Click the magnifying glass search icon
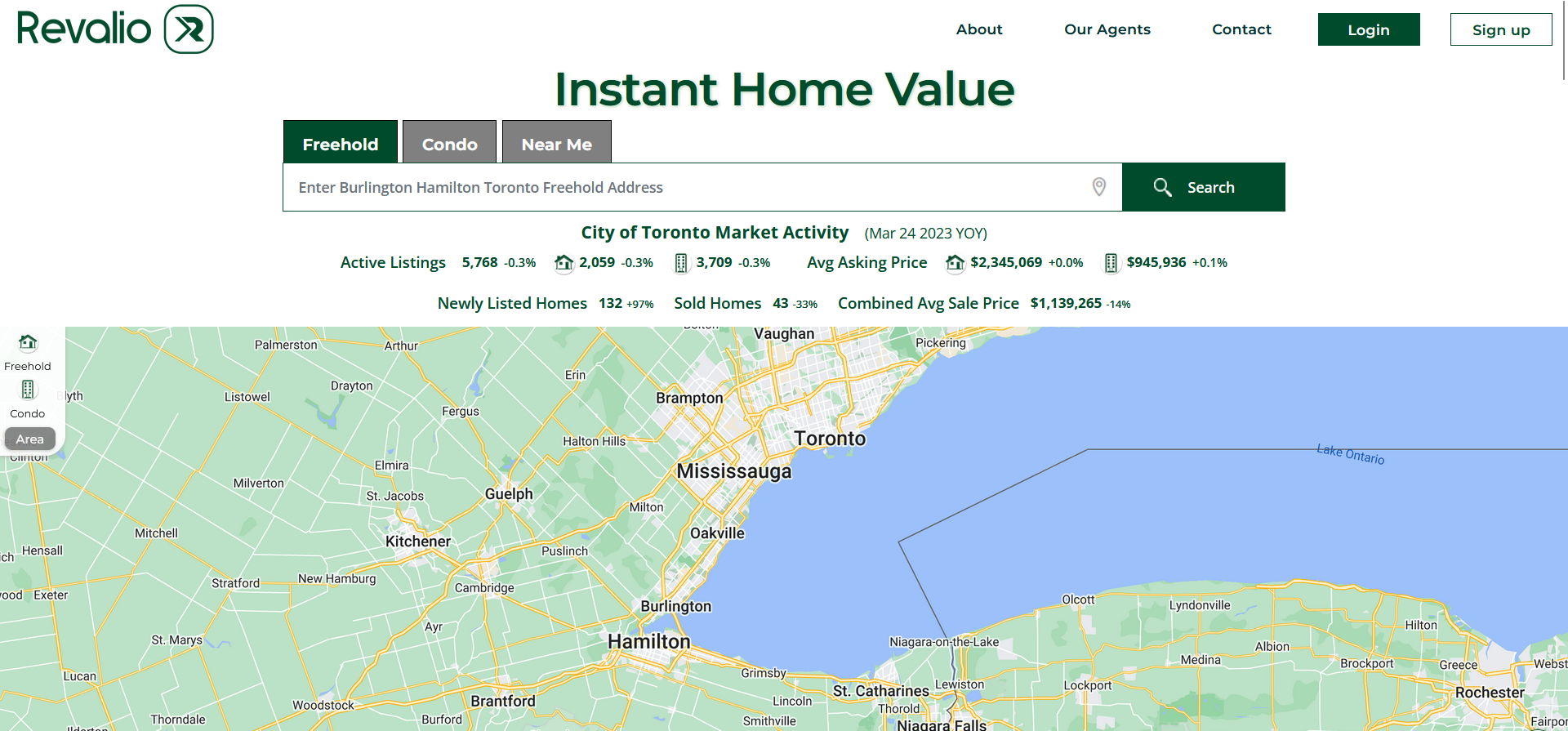The image size is (1568, 731). point(1162,187)
